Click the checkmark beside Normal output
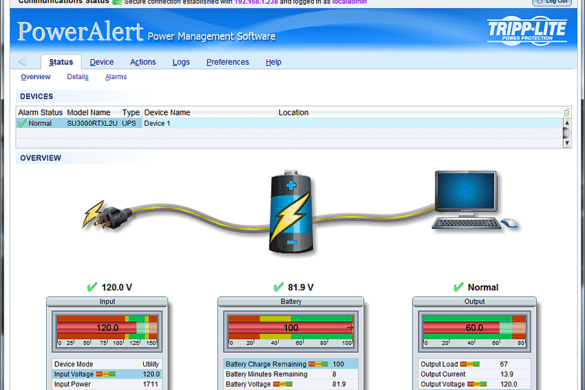This screenshot has width=585, height=390. (x=458, y=287)
